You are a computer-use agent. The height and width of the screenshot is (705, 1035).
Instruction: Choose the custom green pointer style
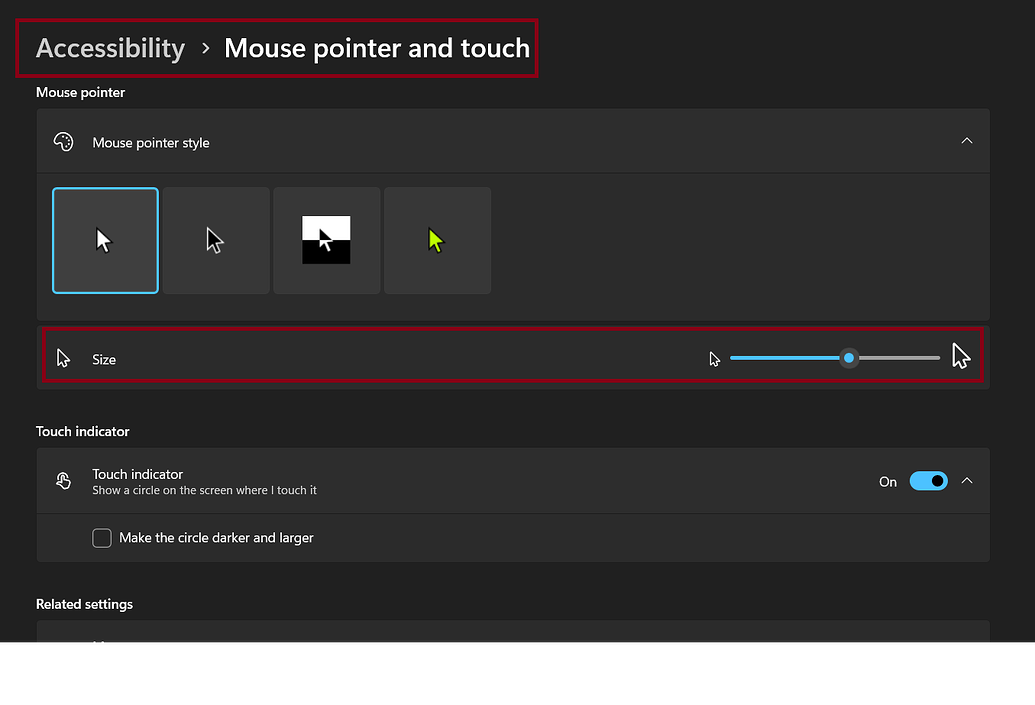tap(437, 240)
